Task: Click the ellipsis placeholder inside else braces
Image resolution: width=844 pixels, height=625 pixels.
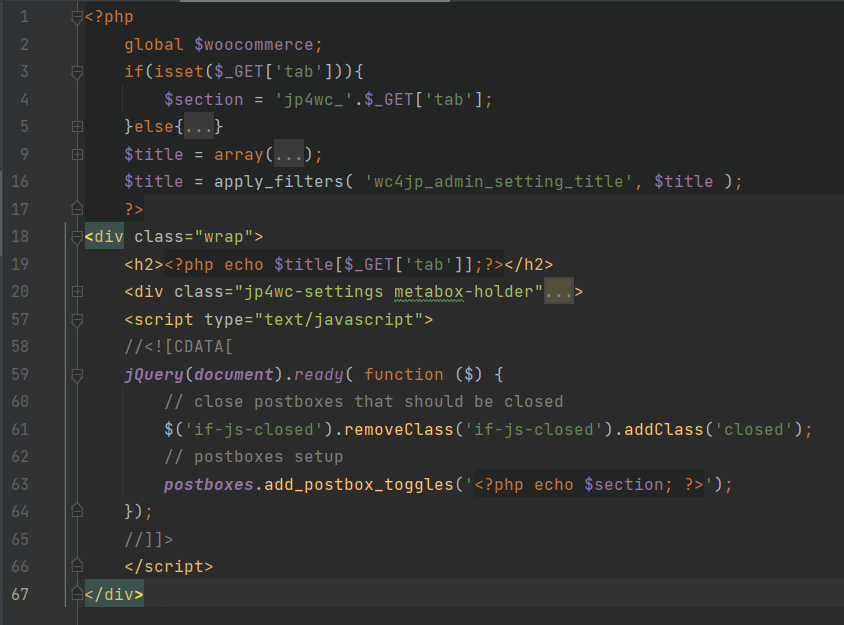Action: click(x=198, y=127)
